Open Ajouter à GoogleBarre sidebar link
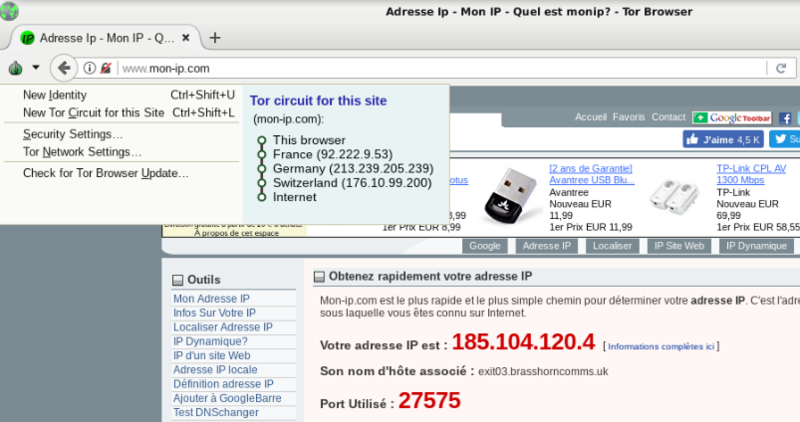The image size is (800, 422). pos(227,399)
